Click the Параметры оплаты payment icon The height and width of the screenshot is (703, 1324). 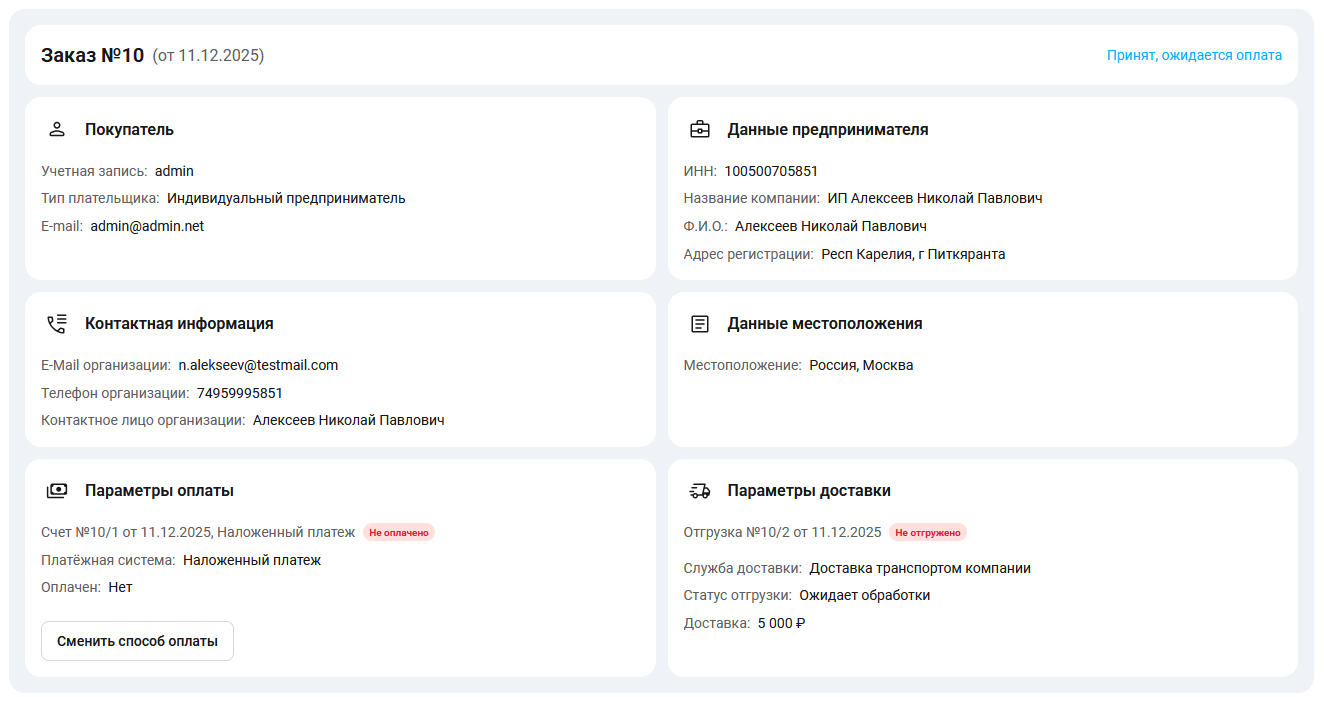pos(56,490)
